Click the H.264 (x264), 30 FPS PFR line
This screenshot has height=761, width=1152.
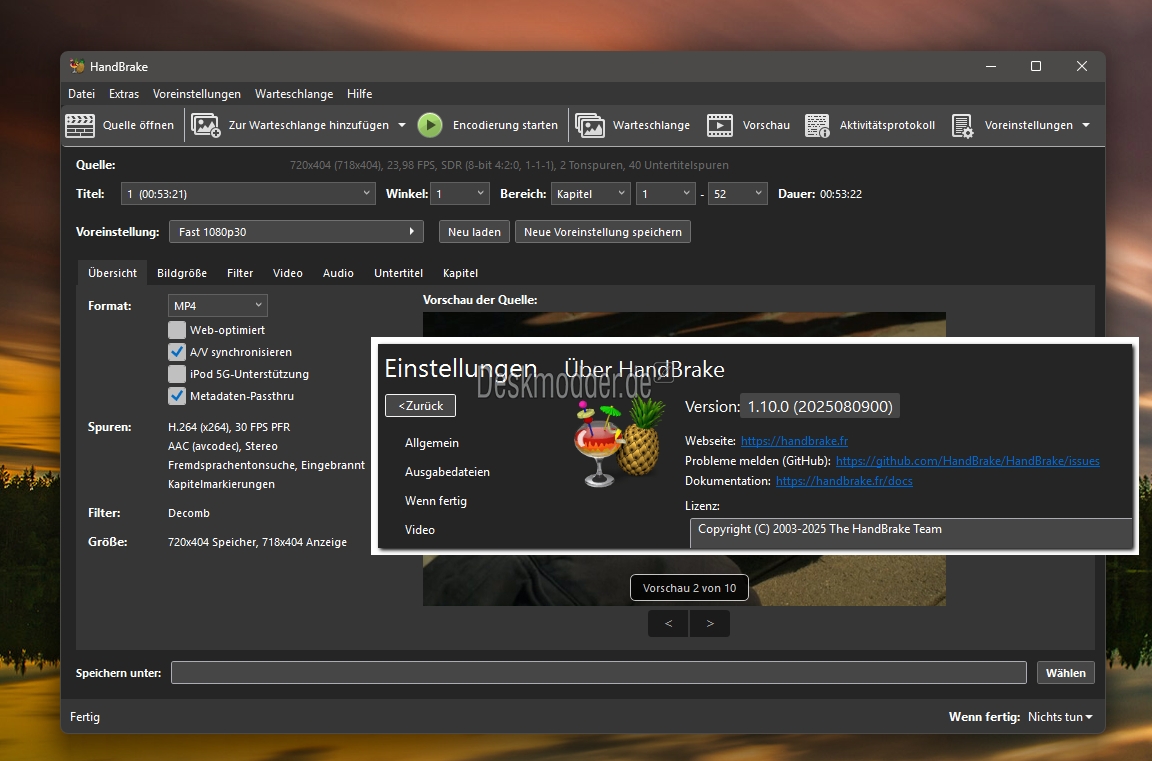coord(229,427)
